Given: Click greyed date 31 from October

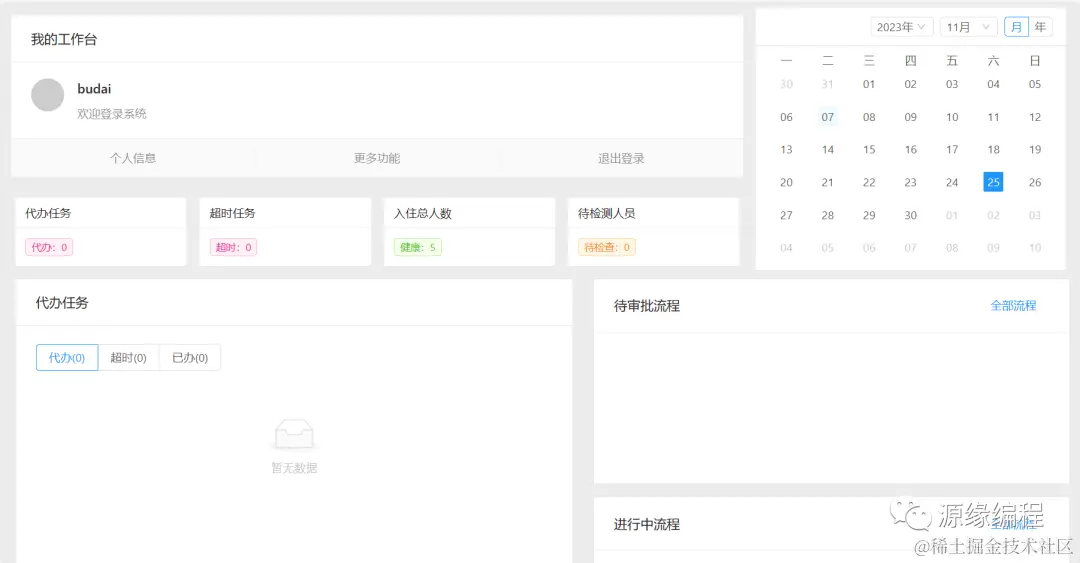Looking at the screenshot, I should [x=828, y=84].
